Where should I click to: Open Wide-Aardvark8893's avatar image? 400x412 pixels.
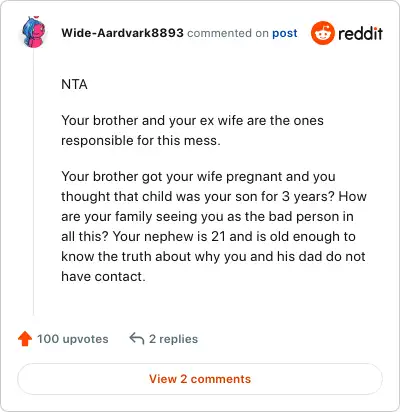click(x=33, y=32)
